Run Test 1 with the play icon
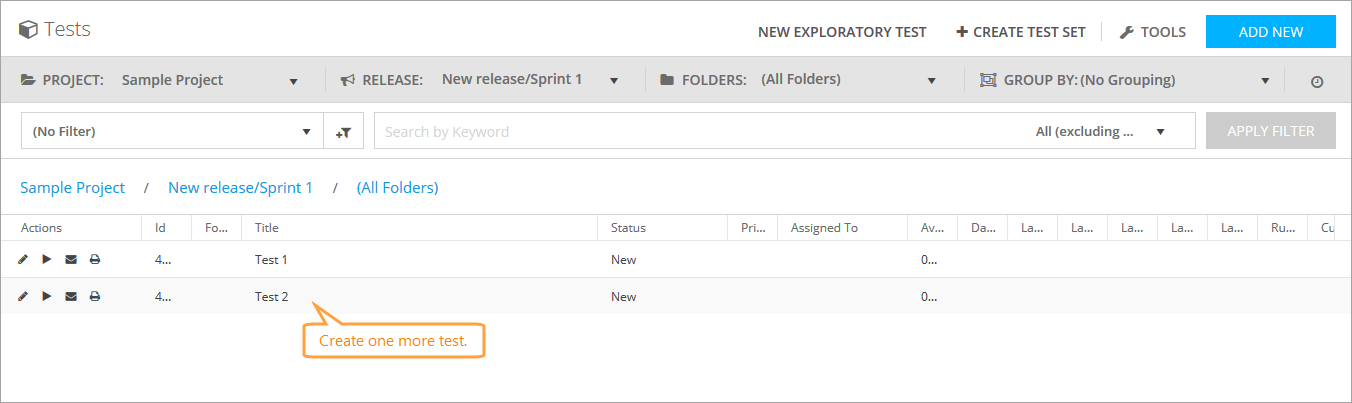 pos(47,260)
